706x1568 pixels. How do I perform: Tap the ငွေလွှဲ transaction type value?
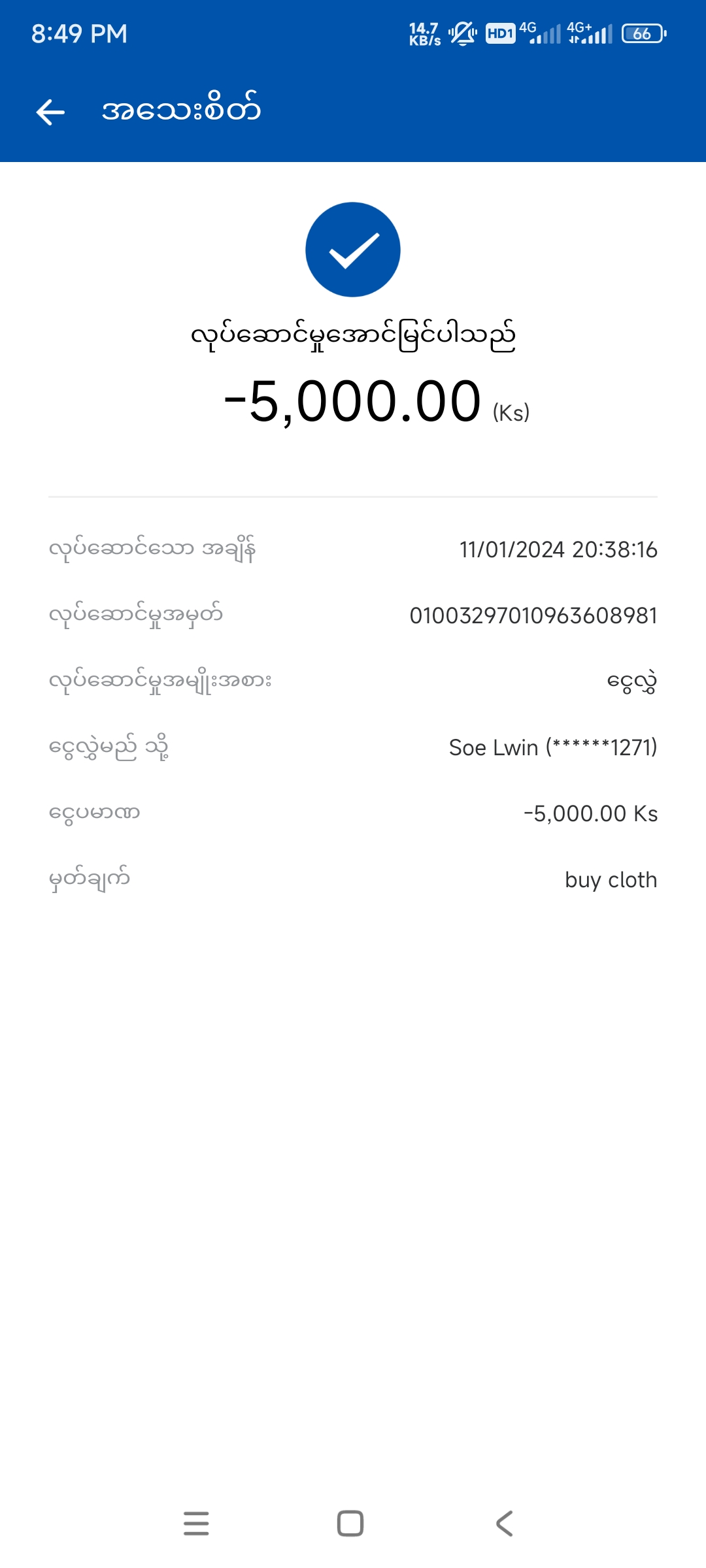coord(631,681)
